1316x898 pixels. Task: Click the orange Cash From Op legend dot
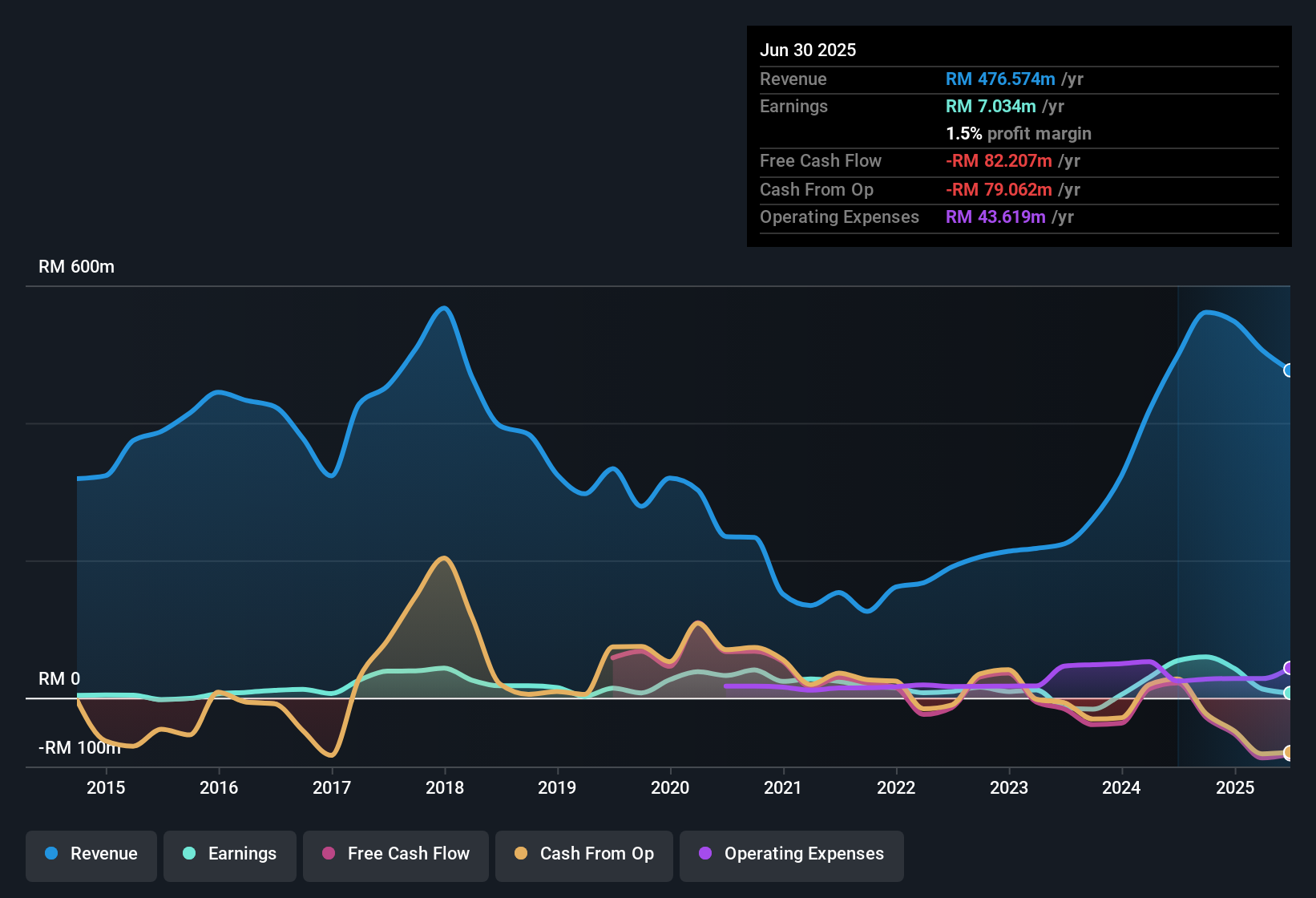click(x=520, y=854)
